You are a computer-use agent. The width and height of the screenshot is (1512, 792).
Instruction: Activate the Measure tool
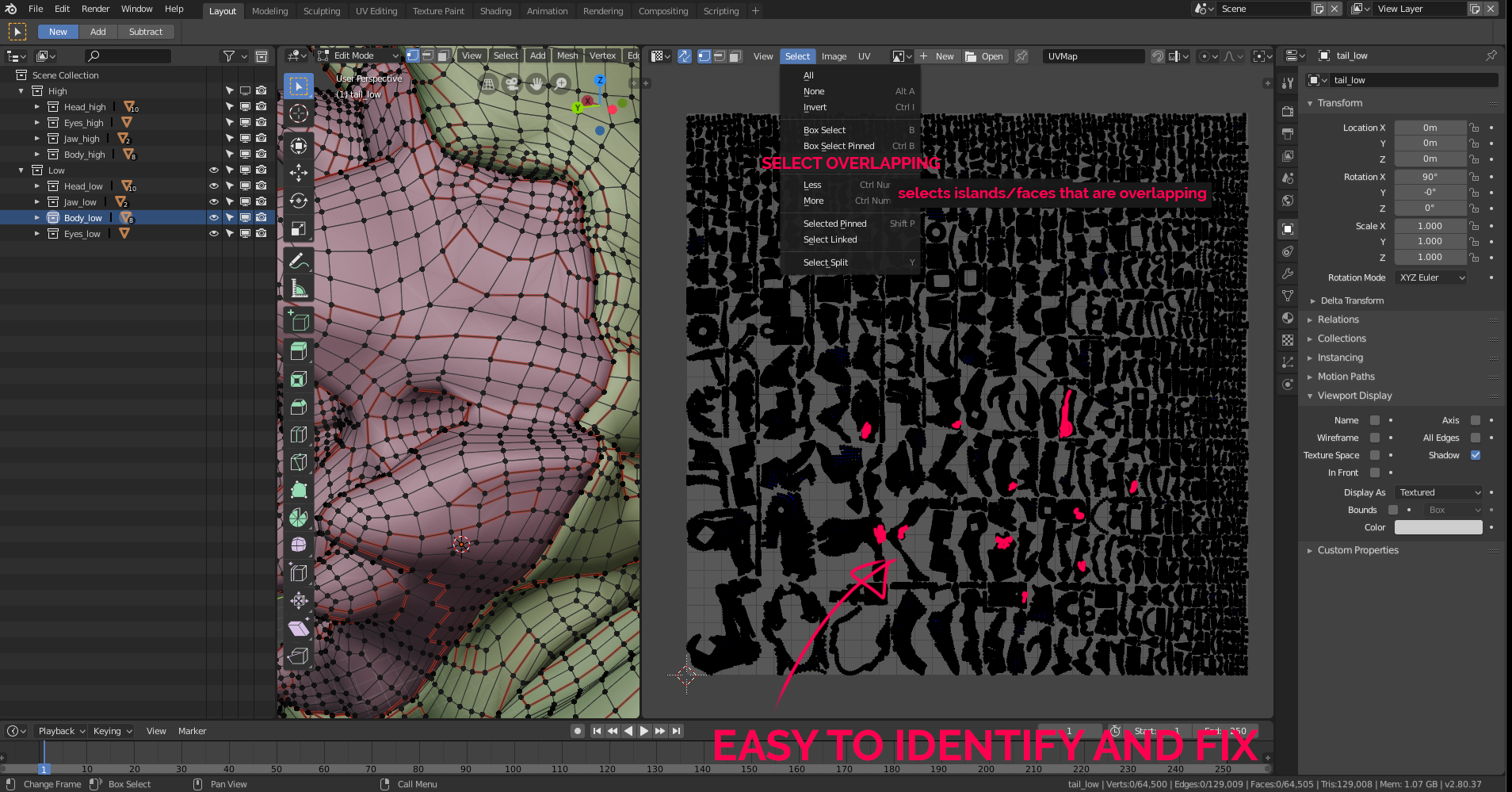pos(299,289)
